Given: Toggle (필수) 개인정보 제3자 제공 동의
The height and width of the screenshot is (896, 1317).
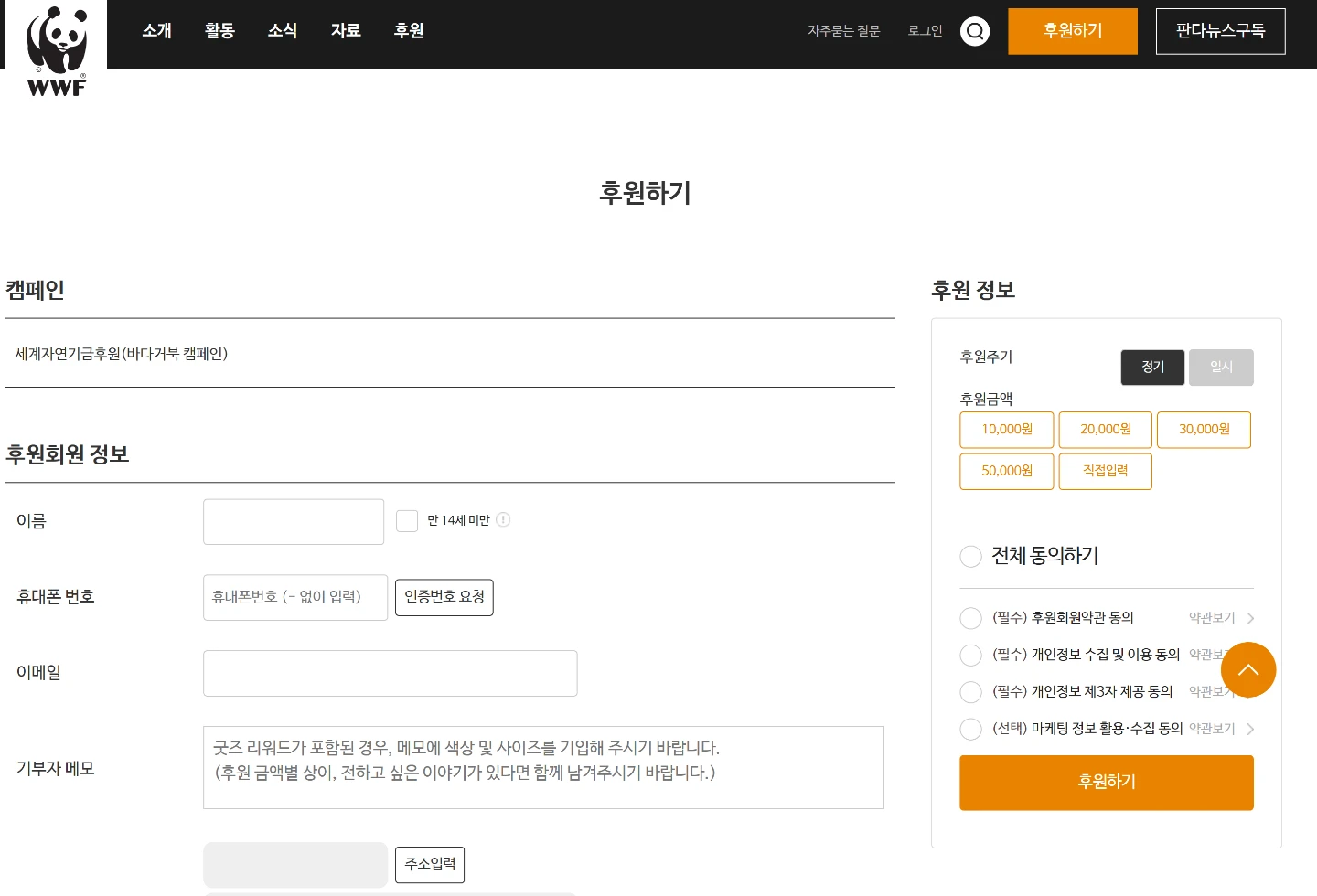Looking at the screenshot, I should point(970,692).
